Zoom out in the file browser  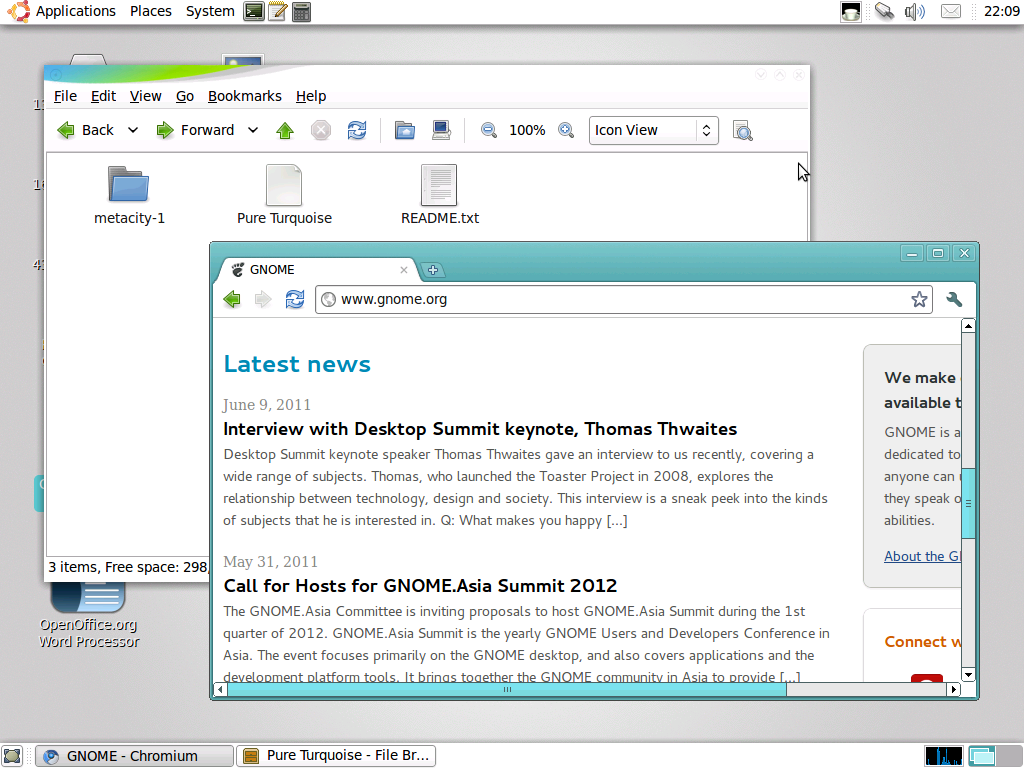488,130
